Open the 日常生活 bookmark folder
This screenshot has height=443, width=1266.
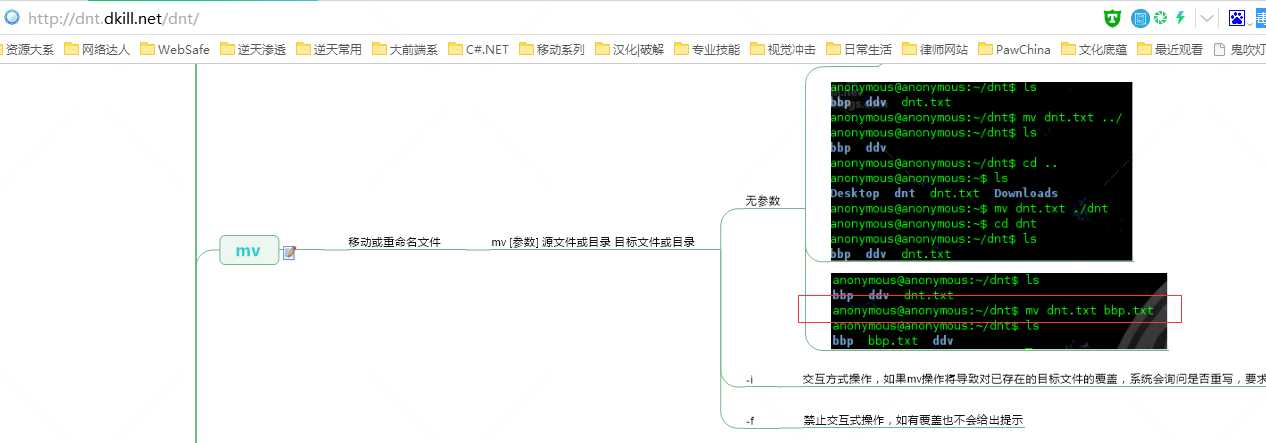tap(859, 49)
